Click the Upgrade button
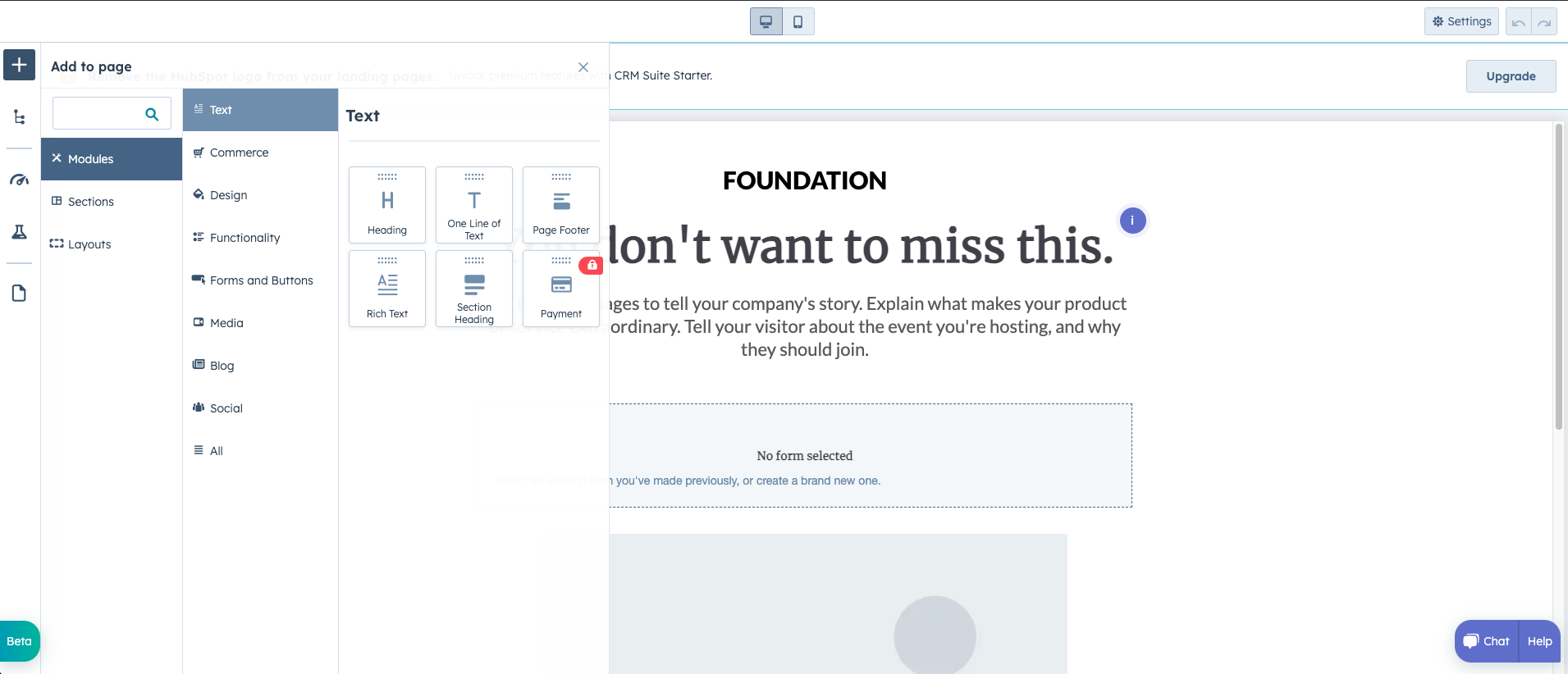Viewport: 1568px width, 674px height. tap(1511, 76)
